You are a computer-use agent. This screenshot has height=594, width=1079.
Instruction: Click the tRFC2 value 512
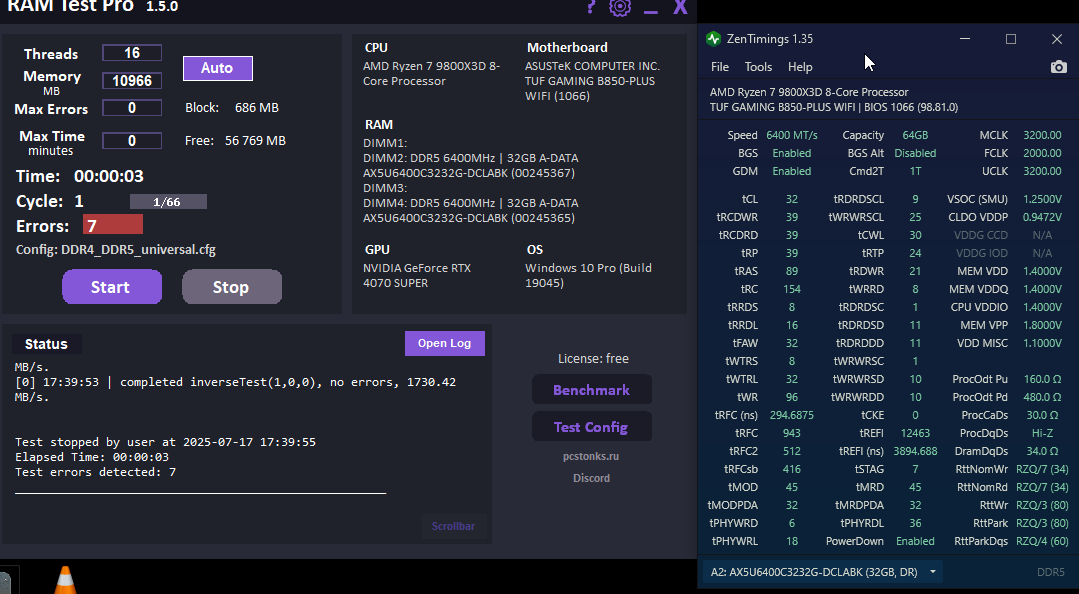pos(791,451)
